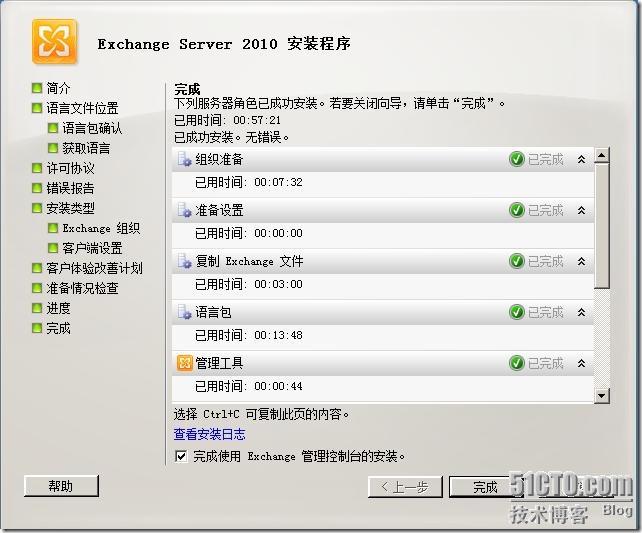Select 客户体验改善计划 step
The height and width of the screenshot is (533, 642).
coord(94,268)
